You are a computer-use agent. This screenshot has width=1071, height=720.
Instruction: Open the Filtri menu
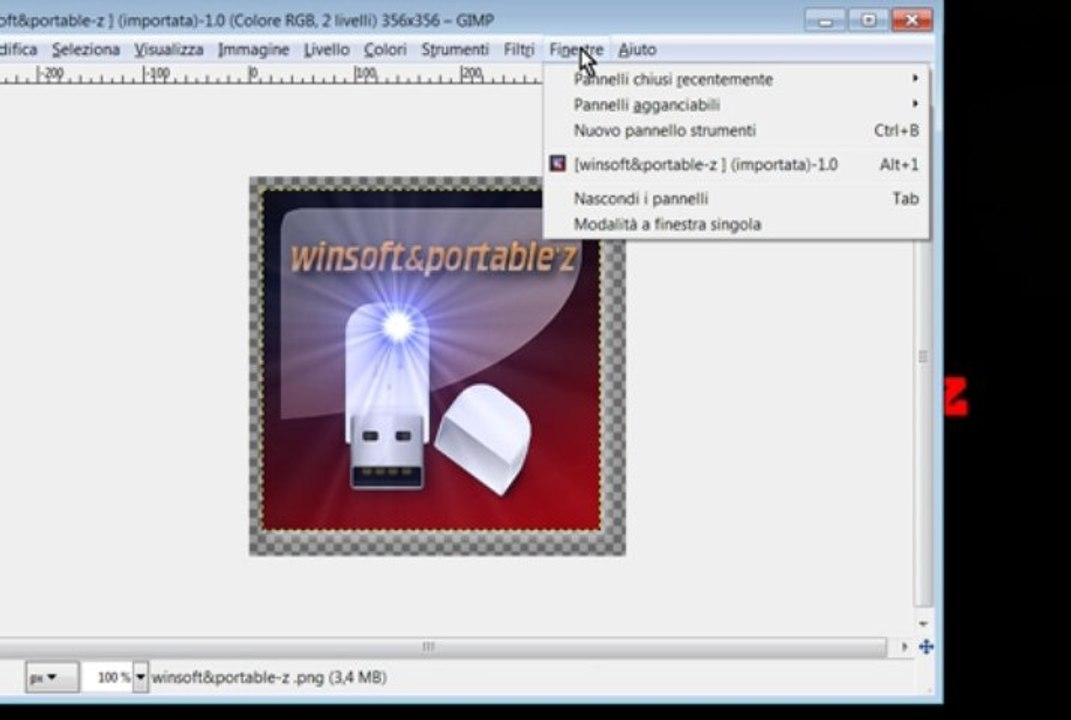click(x=519, y=50)
